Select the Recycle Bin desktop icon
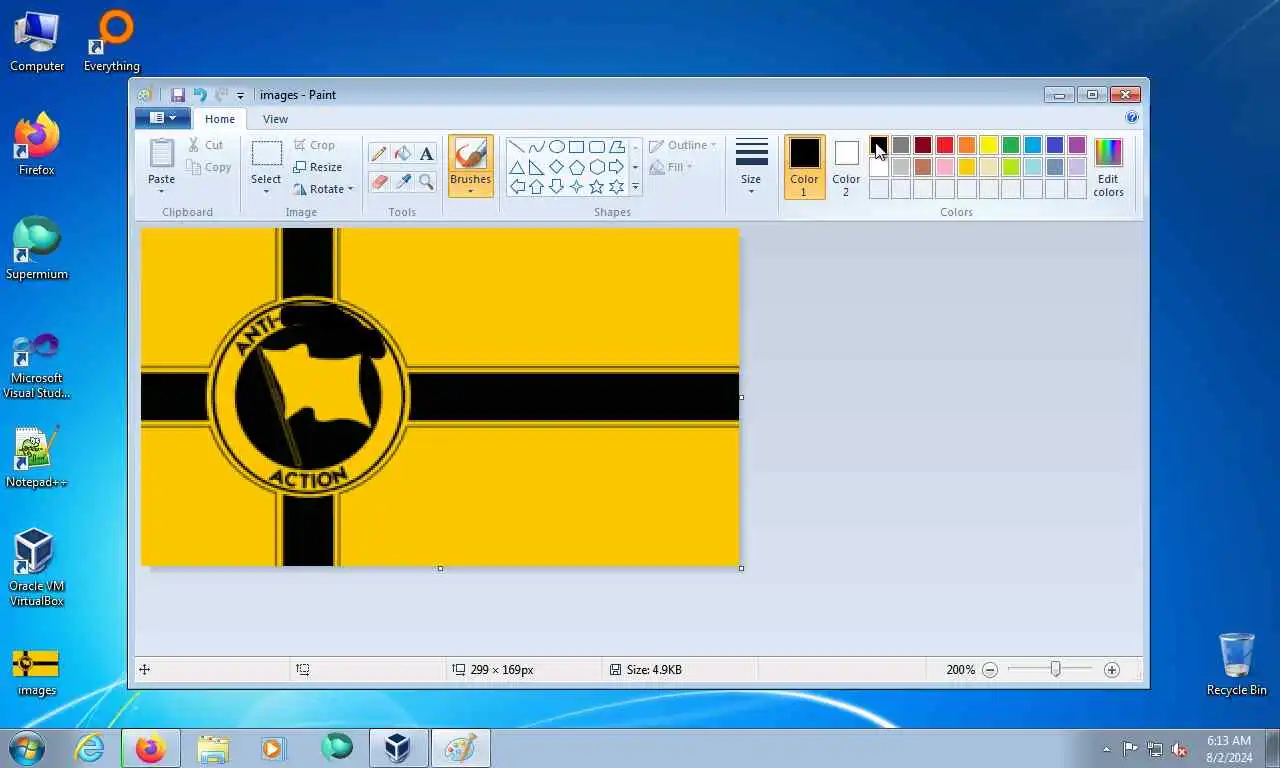Viewport: 1280px width, 768px height. tap(1236, 664)
